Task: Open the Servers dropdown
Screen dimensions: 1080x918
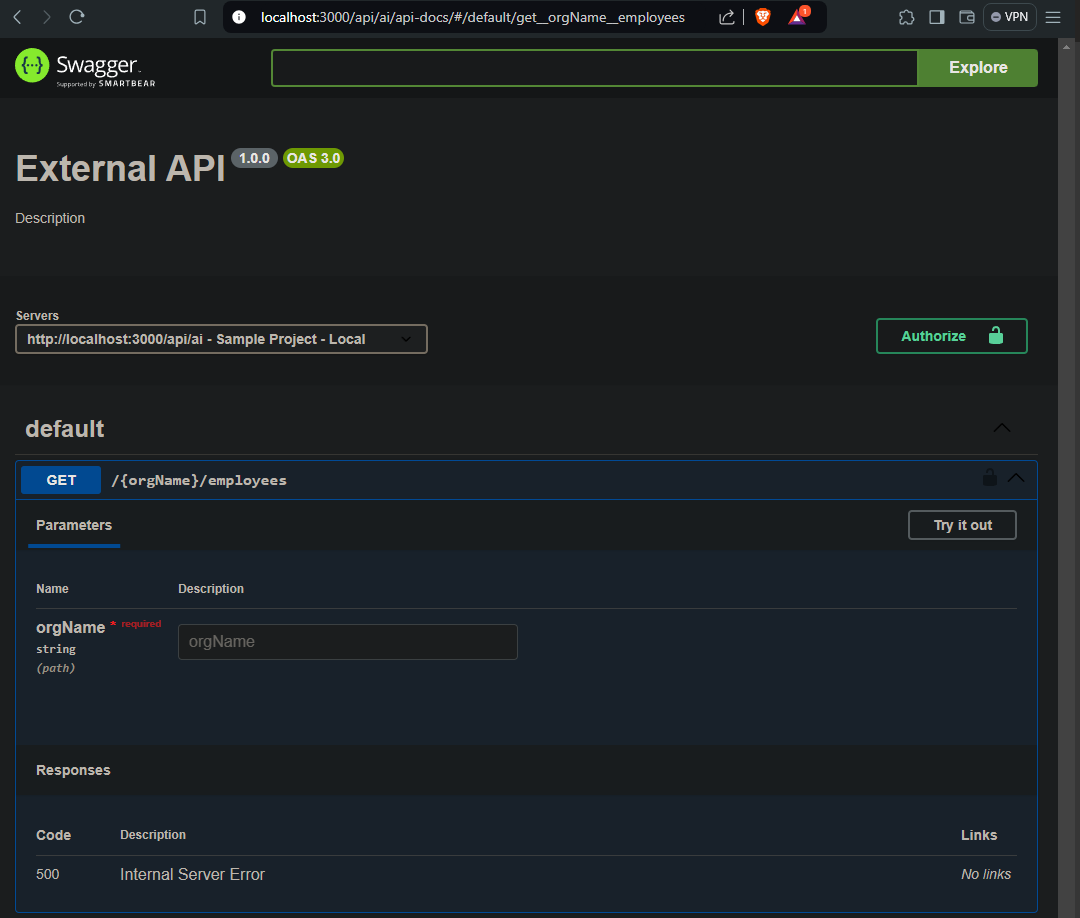Action: point(221,339)
